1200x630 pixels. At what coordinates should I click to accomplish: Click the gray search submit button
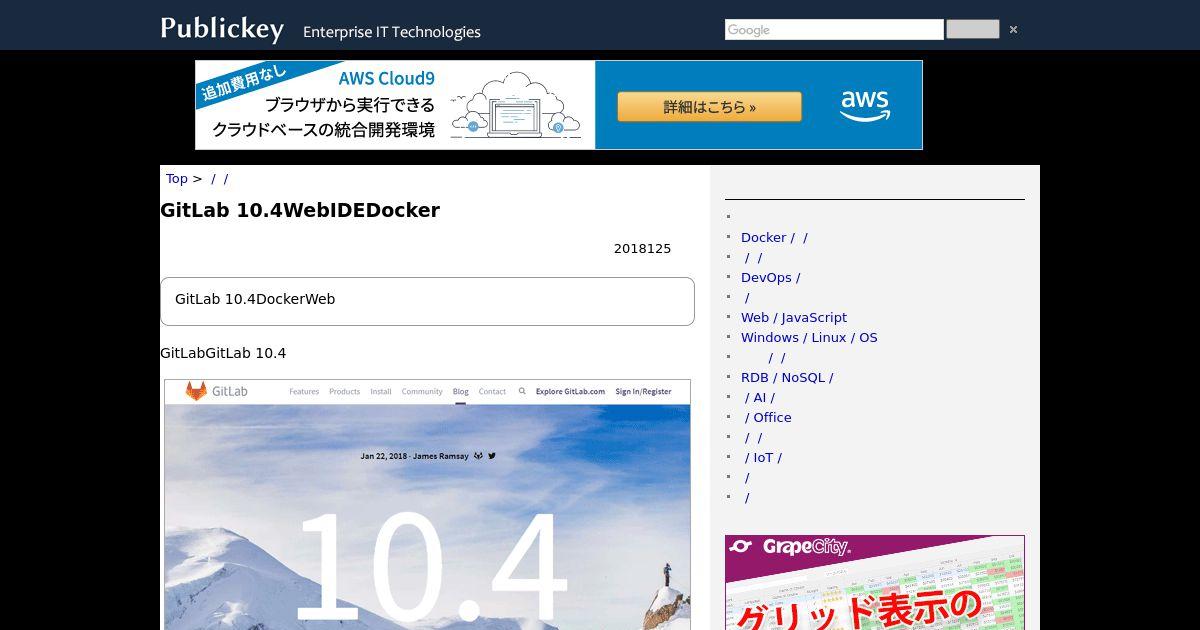pyautogui.click(x=973, y=29)
